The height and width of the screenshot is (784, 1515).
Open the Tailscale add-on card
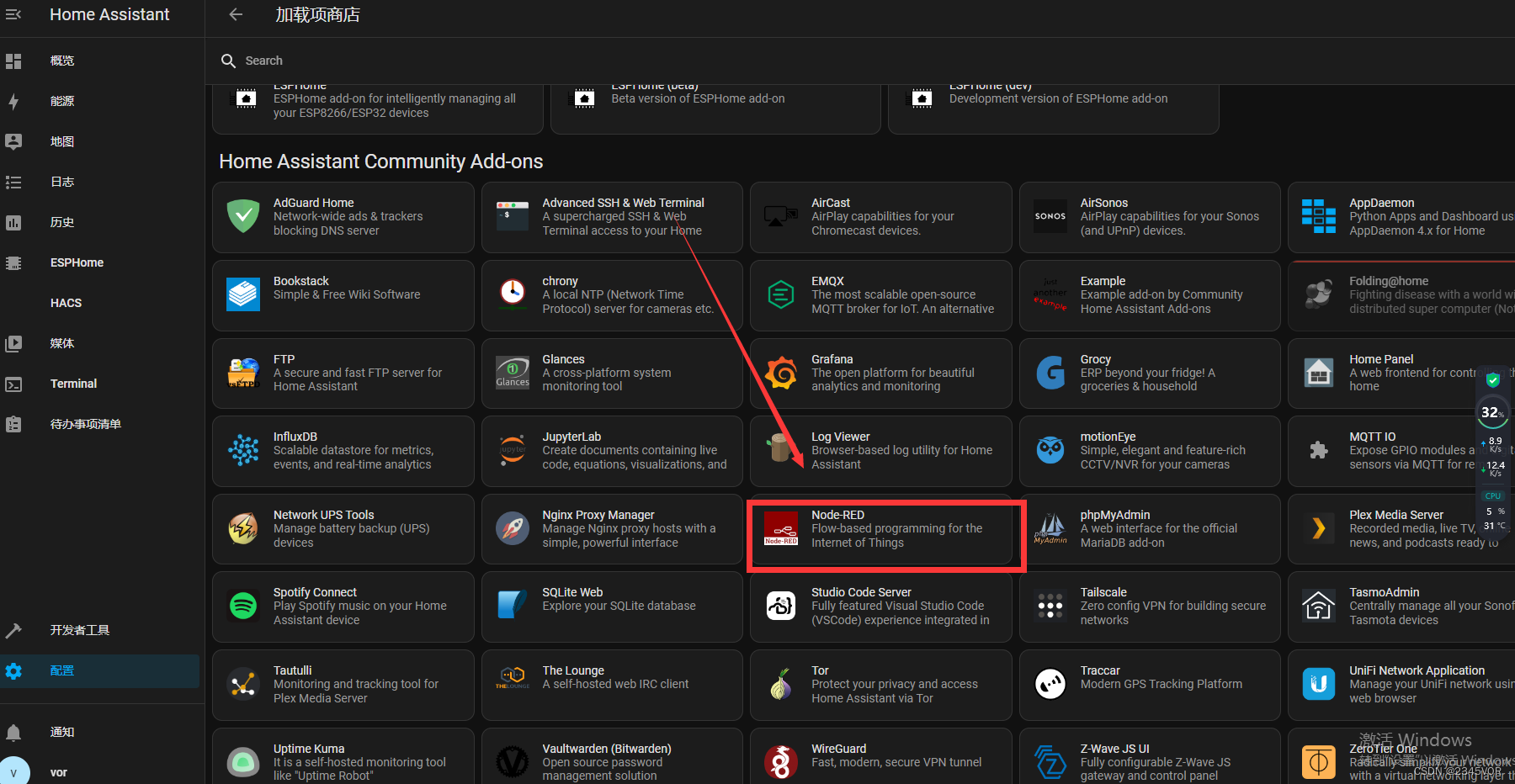(x=1150, y=607)
